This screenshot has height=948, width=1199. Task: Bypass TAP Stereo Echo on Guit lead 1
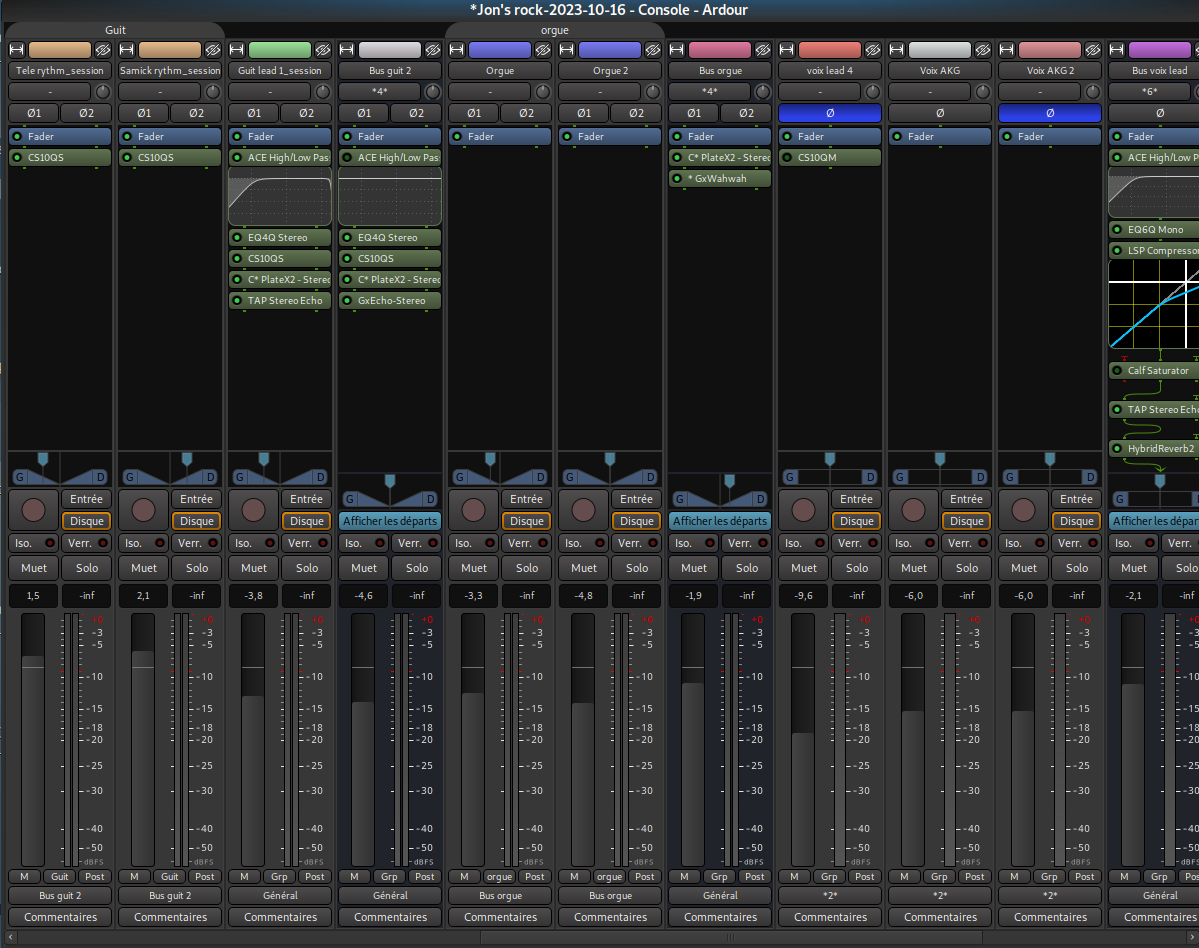pos(238,300)
